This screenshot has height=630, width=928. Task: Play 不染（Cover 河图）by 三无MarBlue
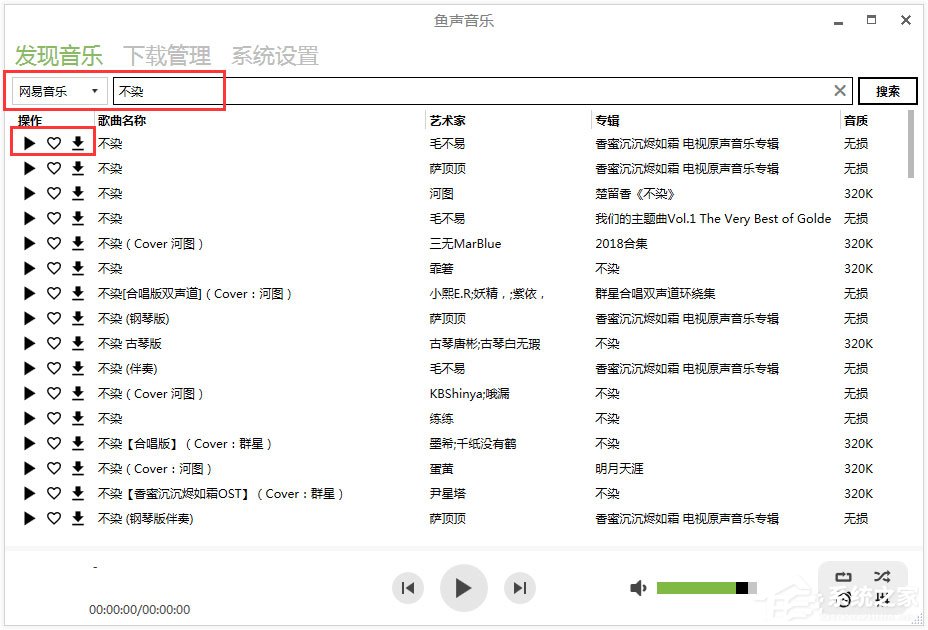point(29,243)
